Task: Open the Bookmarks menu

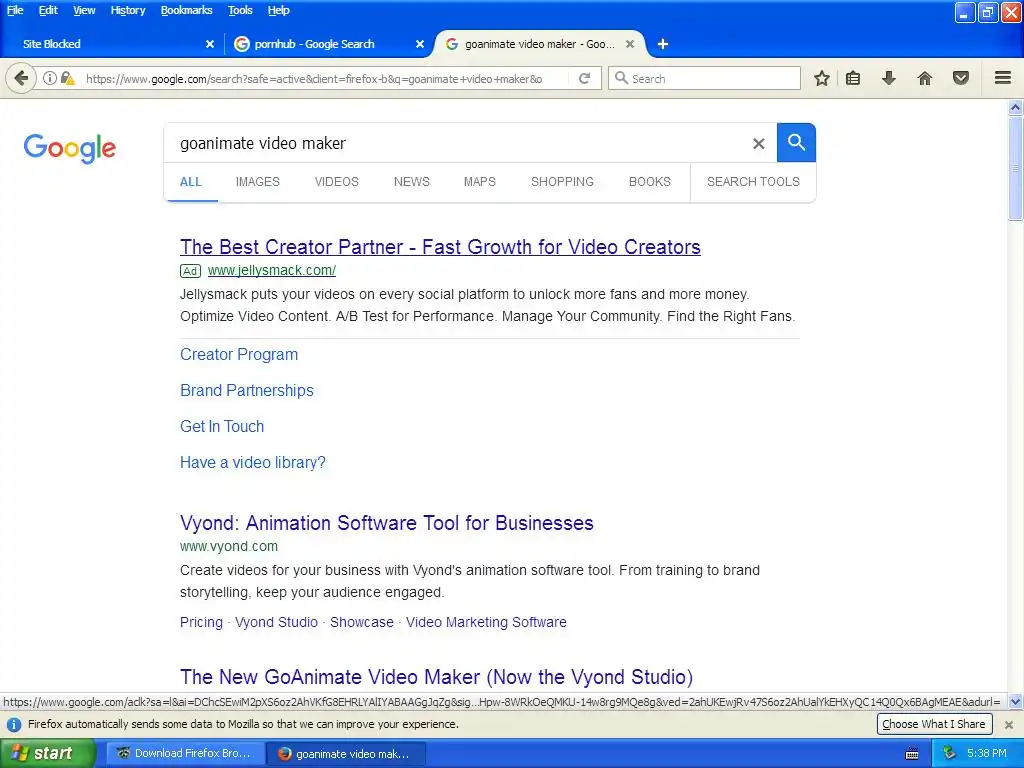Action: (x=187, y=10)
